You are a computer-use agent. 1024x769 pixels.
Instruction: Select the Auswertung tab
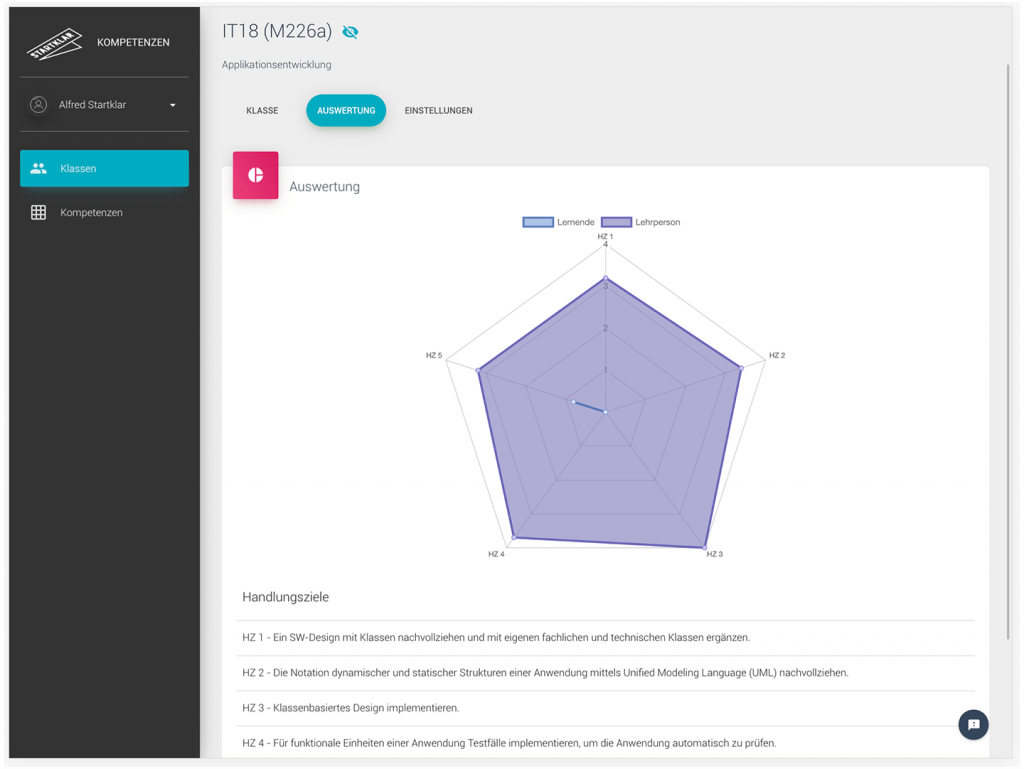[346, 111]
